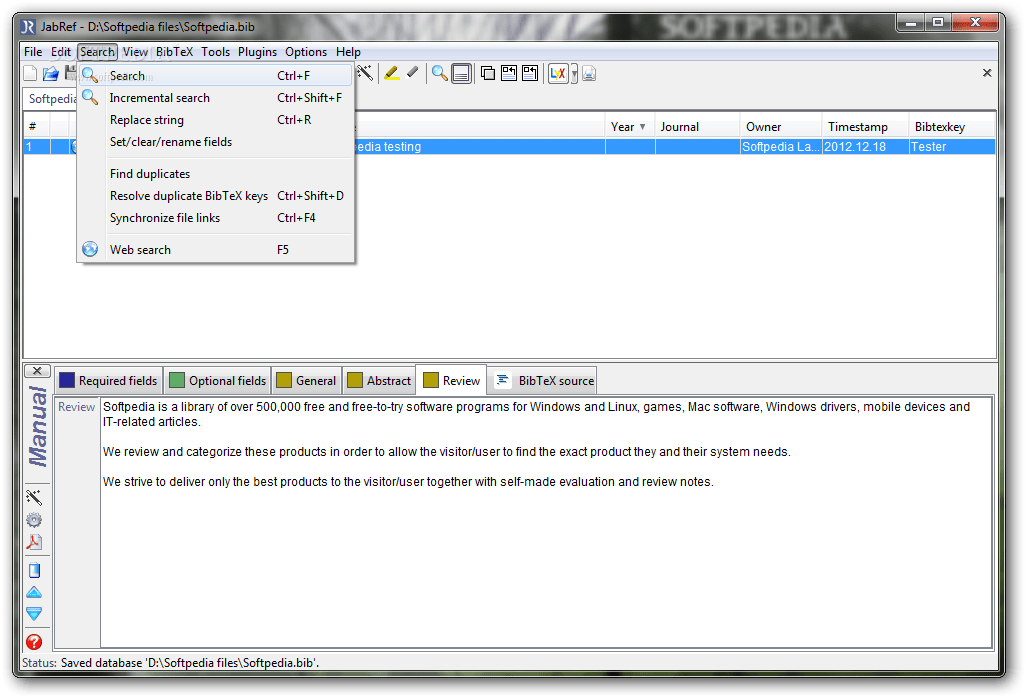Choose Search (Ctrl+F) from the Search menu
Image resolution: width=1026 pixels, height=698 pixels.
tap(216, 76)
